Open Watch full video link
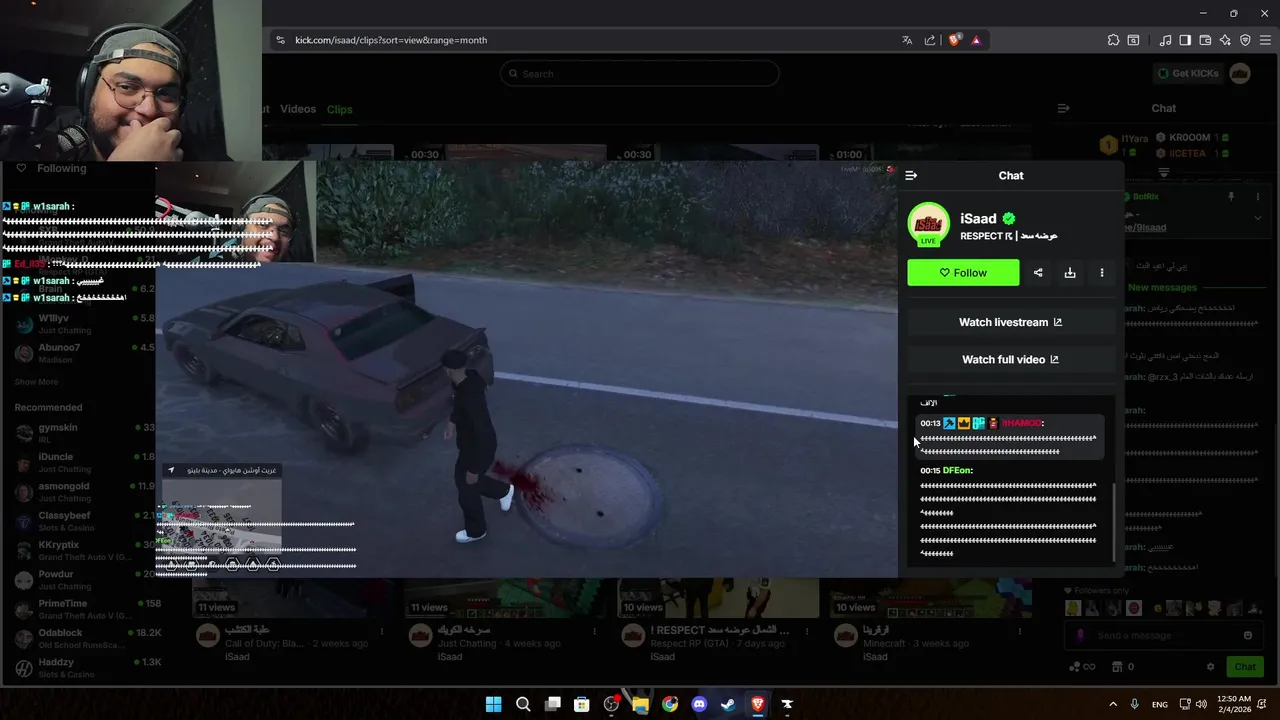This screenshot has height=720, width=1280. tap(1010, 359)
